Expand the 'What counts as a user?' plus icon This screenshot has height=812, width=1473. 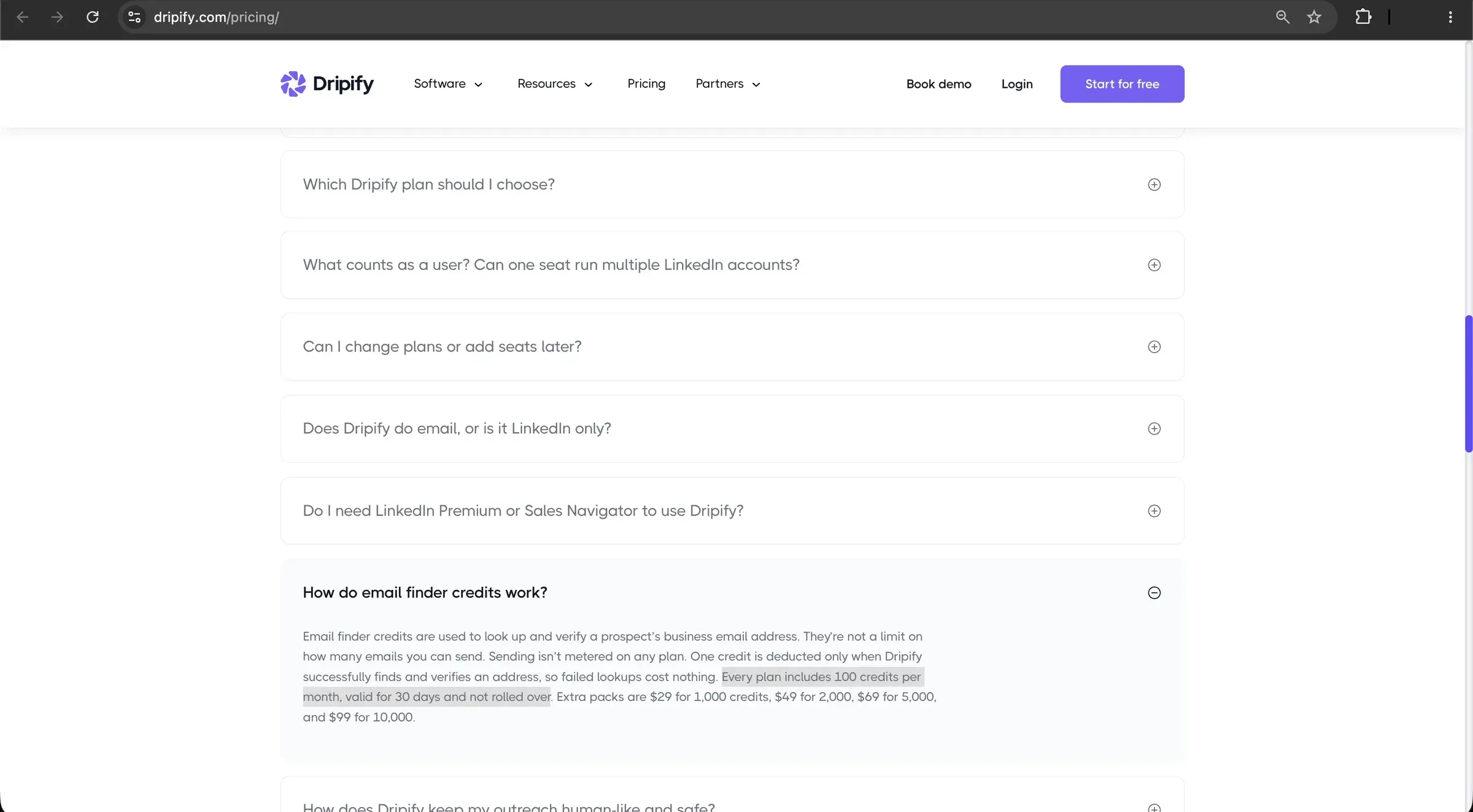coord(1154,265)
